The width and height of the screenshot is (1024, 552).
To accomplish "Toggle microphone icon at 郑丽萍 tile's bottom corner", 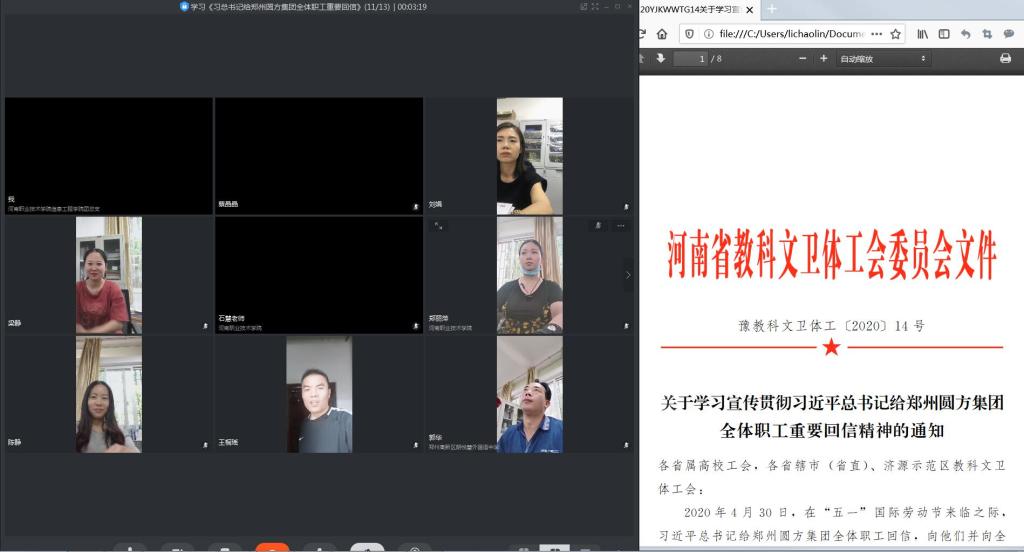I will tap(626, 325).
